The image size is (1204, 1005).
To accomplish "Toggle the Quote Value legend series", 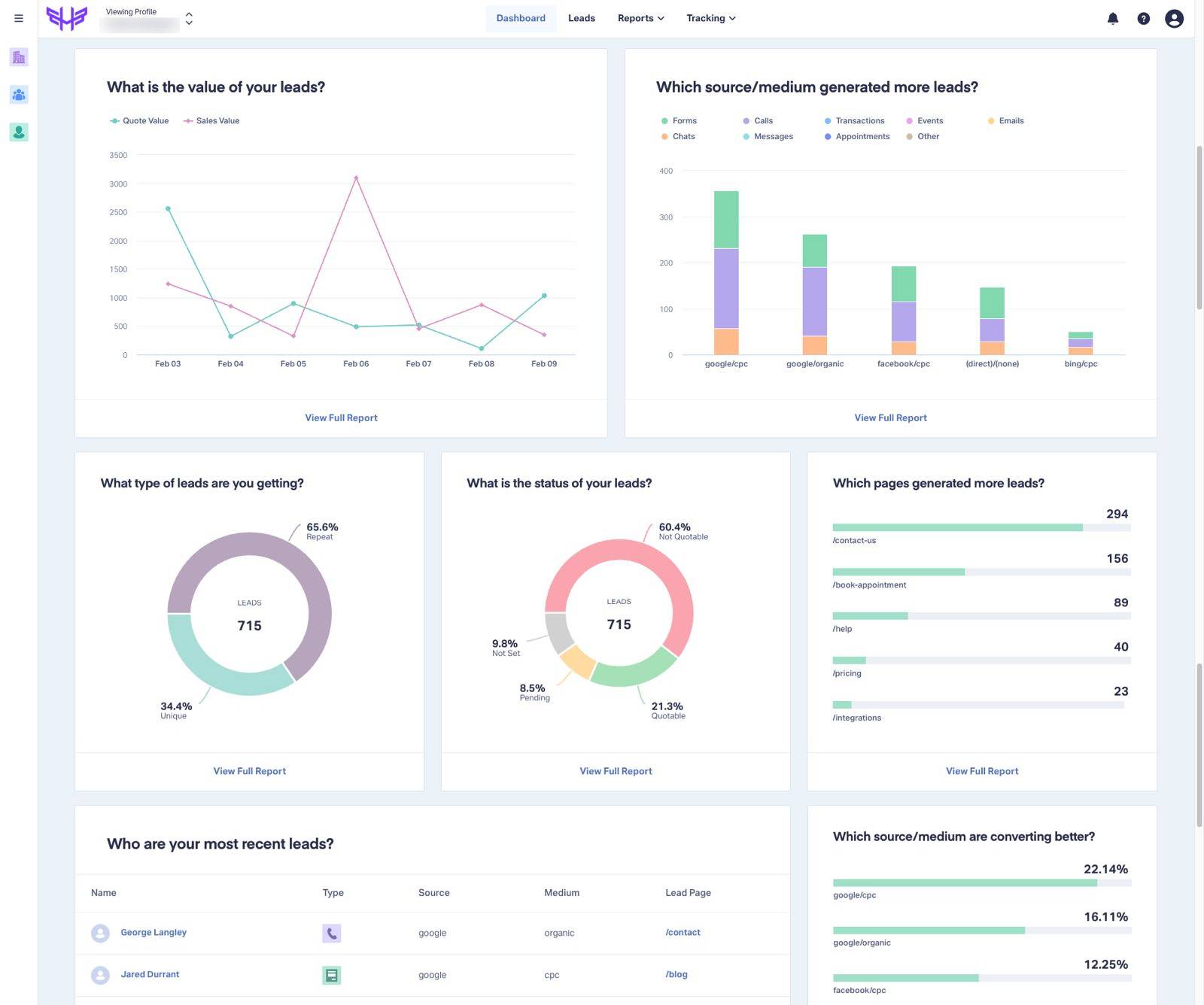I will [139, 121].
